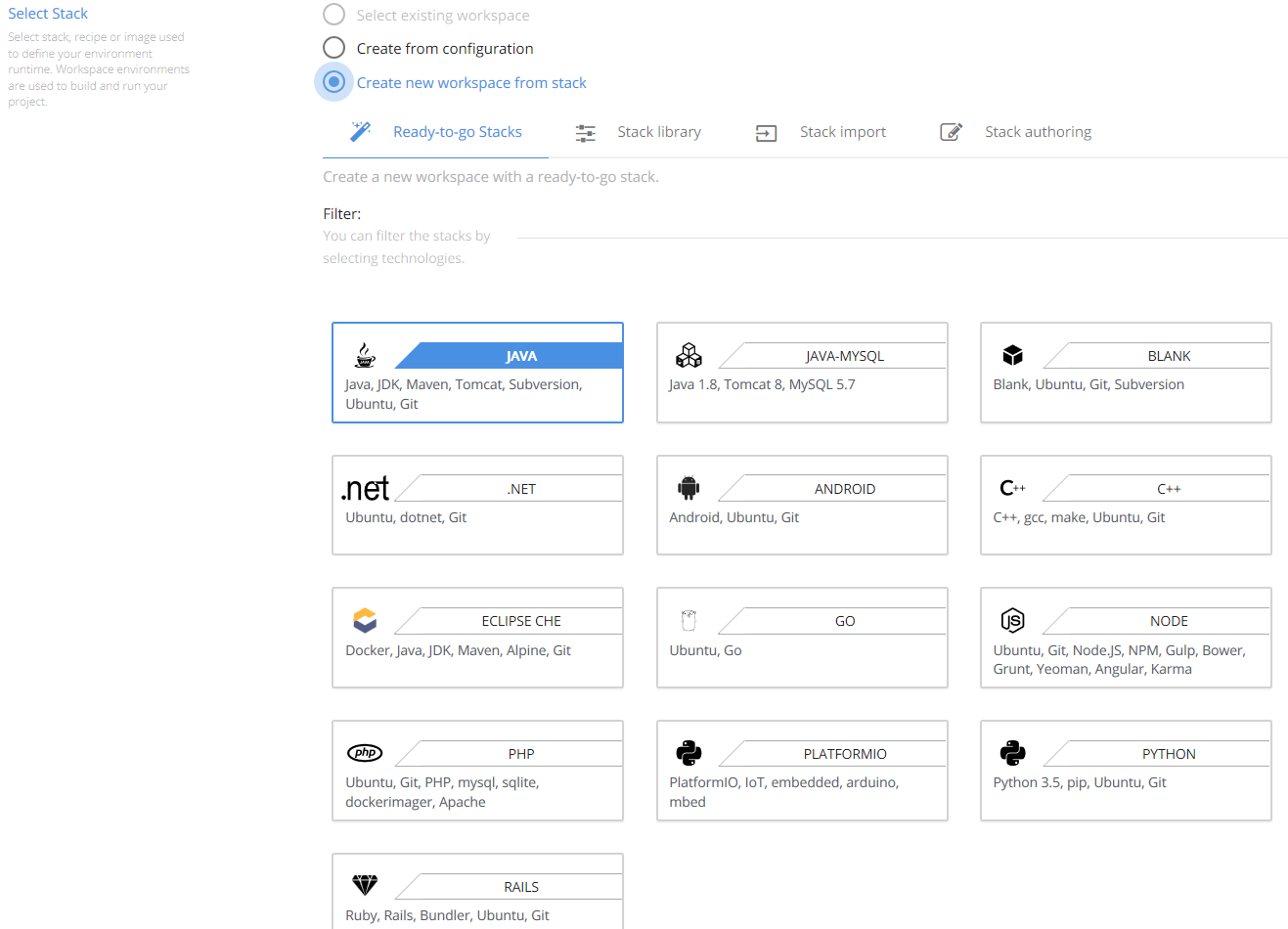Viewport: 1288px width, 929px height.
Task: Choose the BLANK stack title
Action: click(1169, 356)
